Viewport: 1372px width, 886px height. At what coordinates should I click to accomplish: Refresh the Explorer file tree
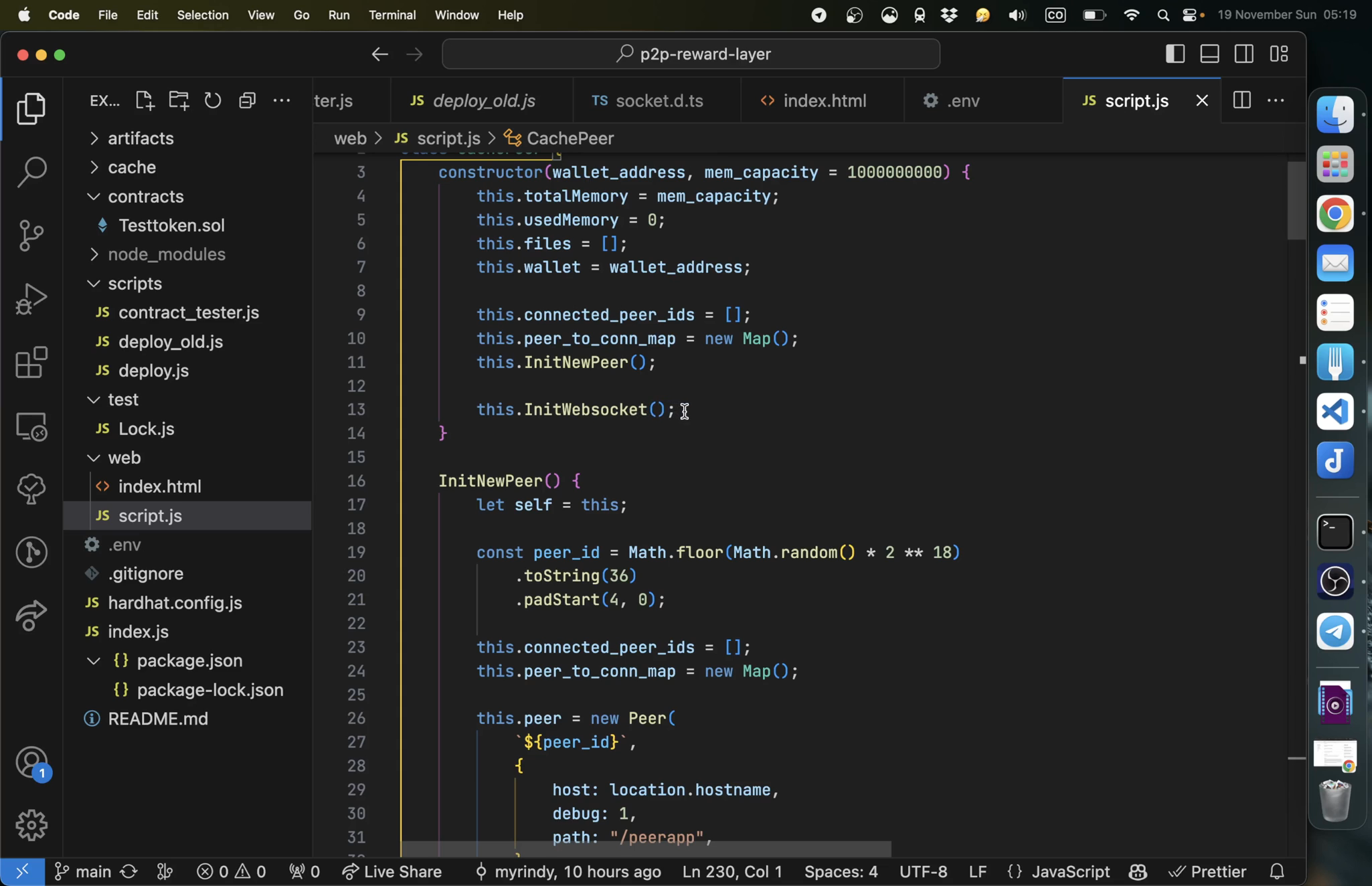tap(213, 100)
